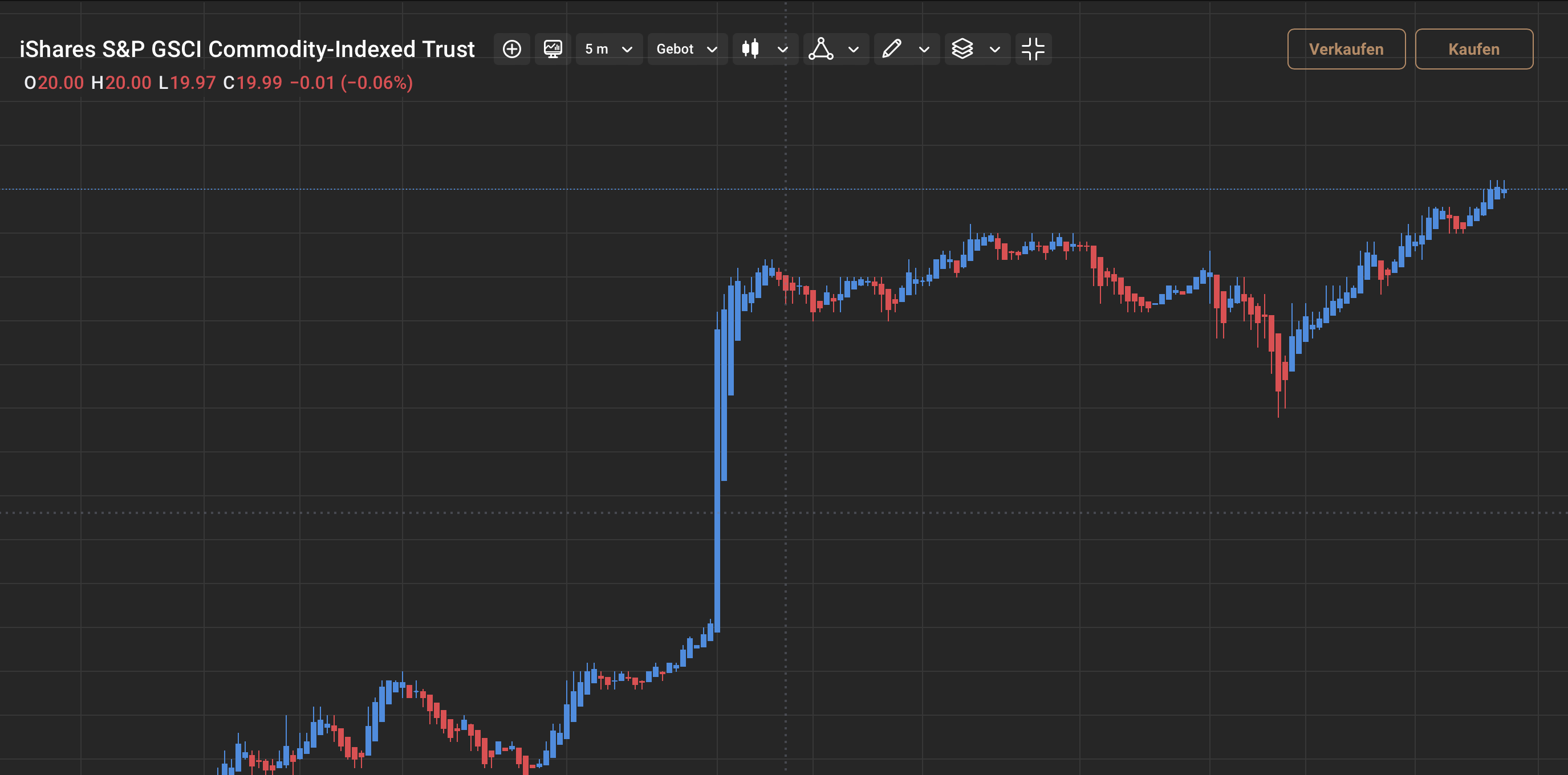Viewport: 1568px width, 775px height.
Task: Click the Kaufen button
Action: tap(1474, 48)
